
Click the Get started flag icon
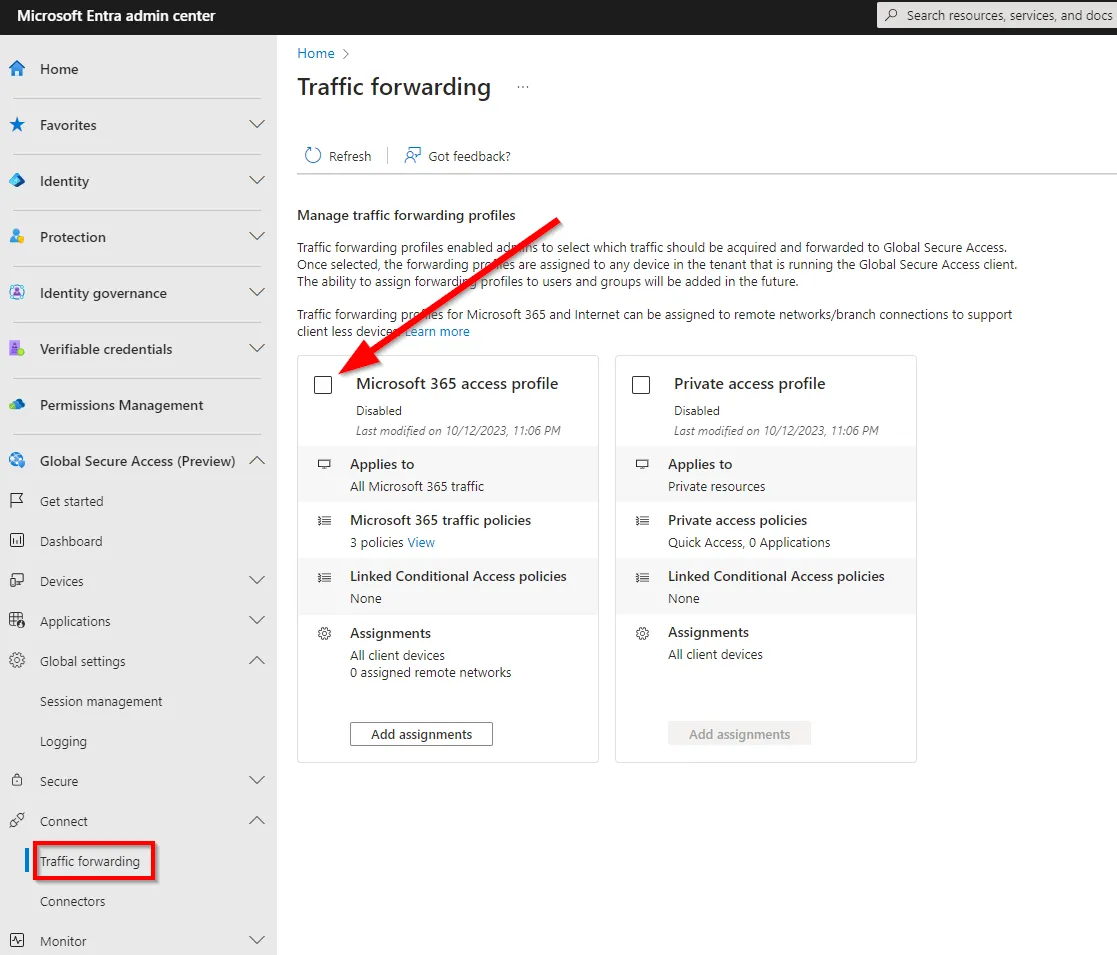(17, 501)
